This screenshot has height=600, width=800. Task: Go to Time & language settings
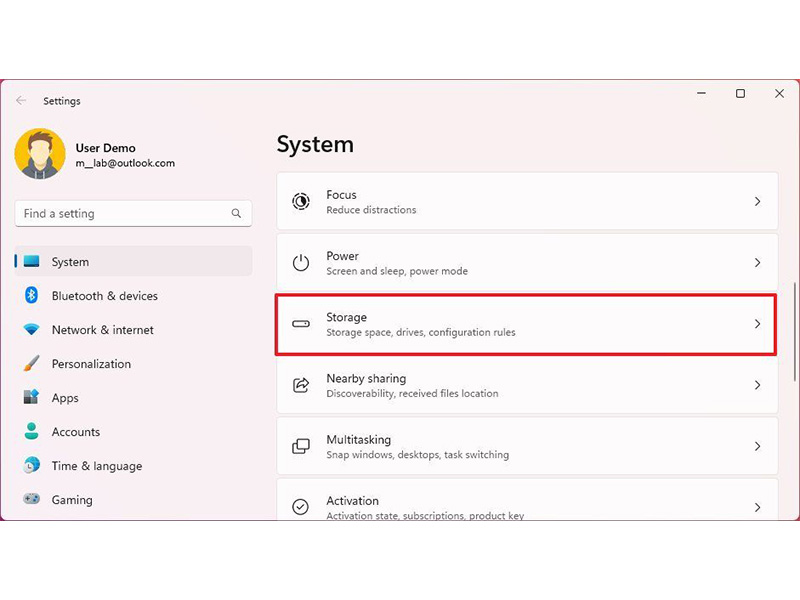pyautogui.click(x=133, y=466)
